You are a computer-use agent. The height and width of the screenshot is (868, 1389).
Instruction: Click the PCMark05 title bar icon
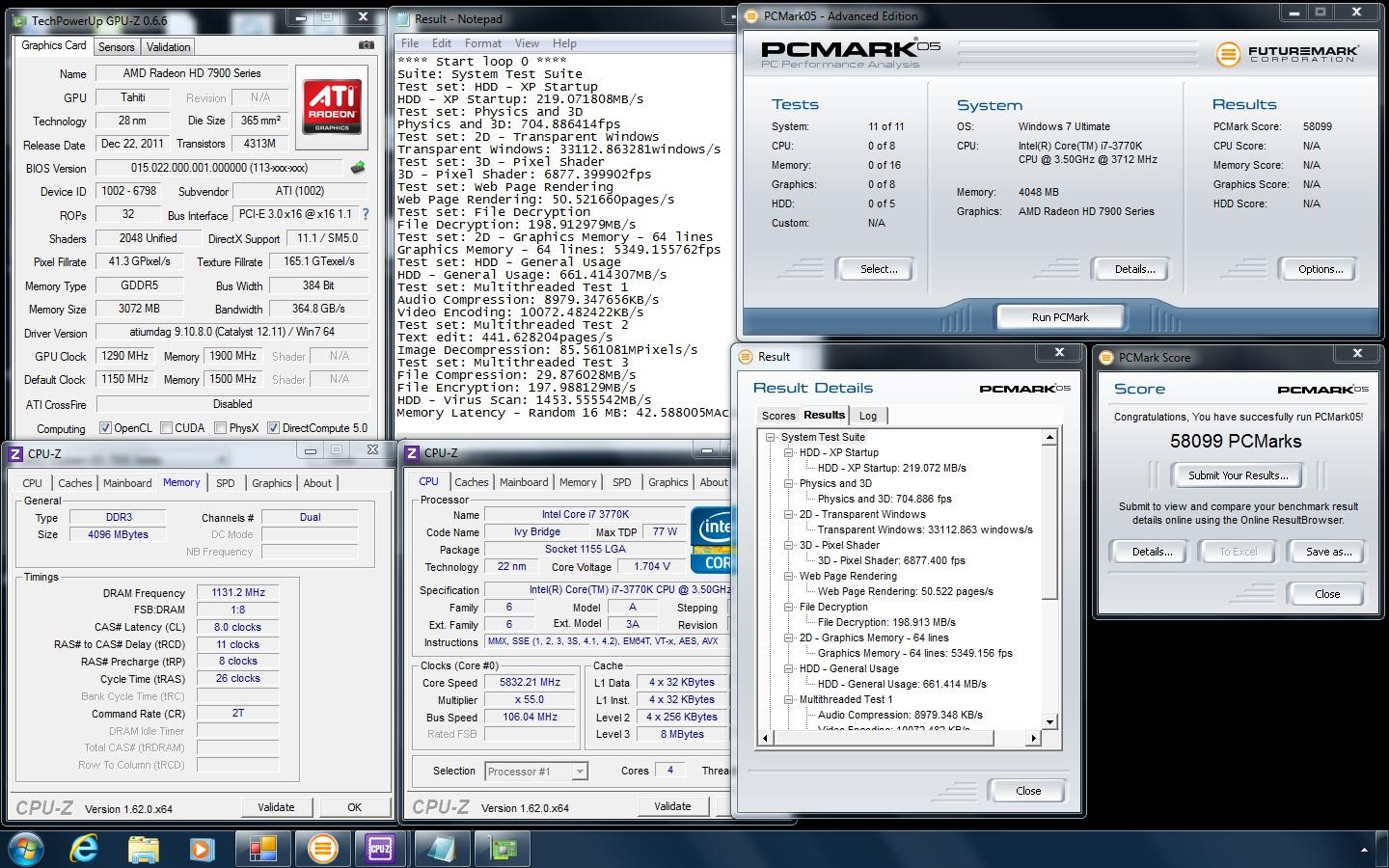coord(749,15)
